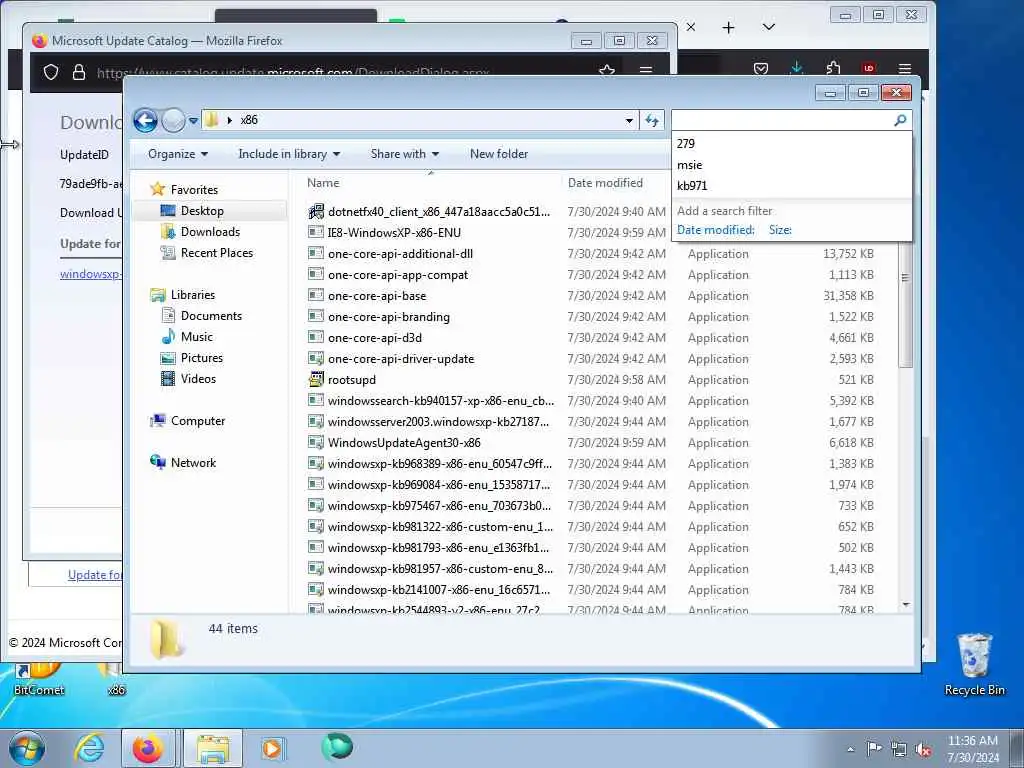This screenshot has height=768, width=1024.
Task: Click the shield tracking protection icon in Firefox
Action: tap(51, 72)
